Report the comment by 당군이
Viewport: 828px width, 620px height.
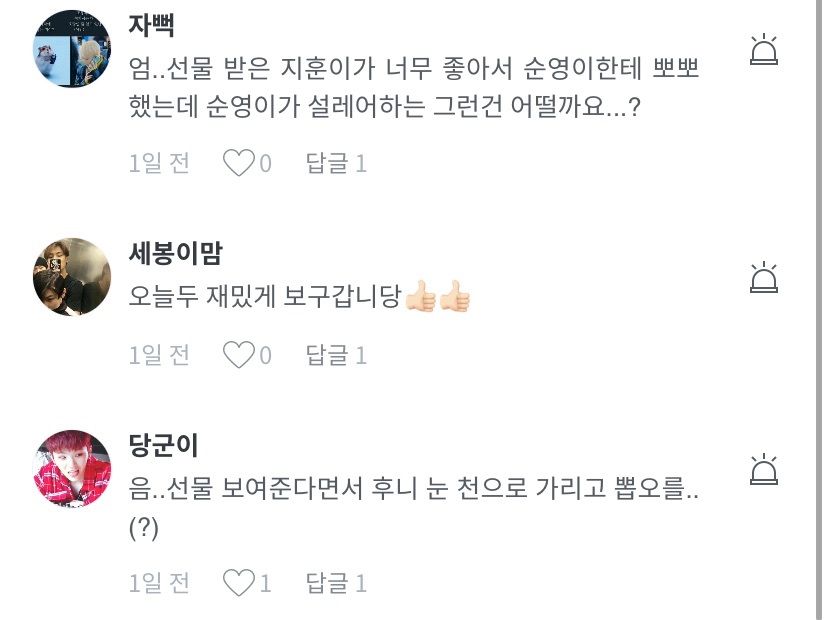[763, 469]
